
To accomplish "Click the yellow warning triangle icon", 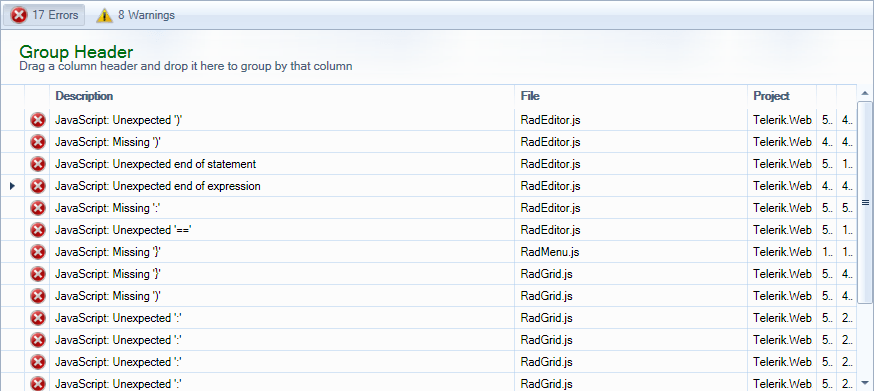I will tap(104, 16).
